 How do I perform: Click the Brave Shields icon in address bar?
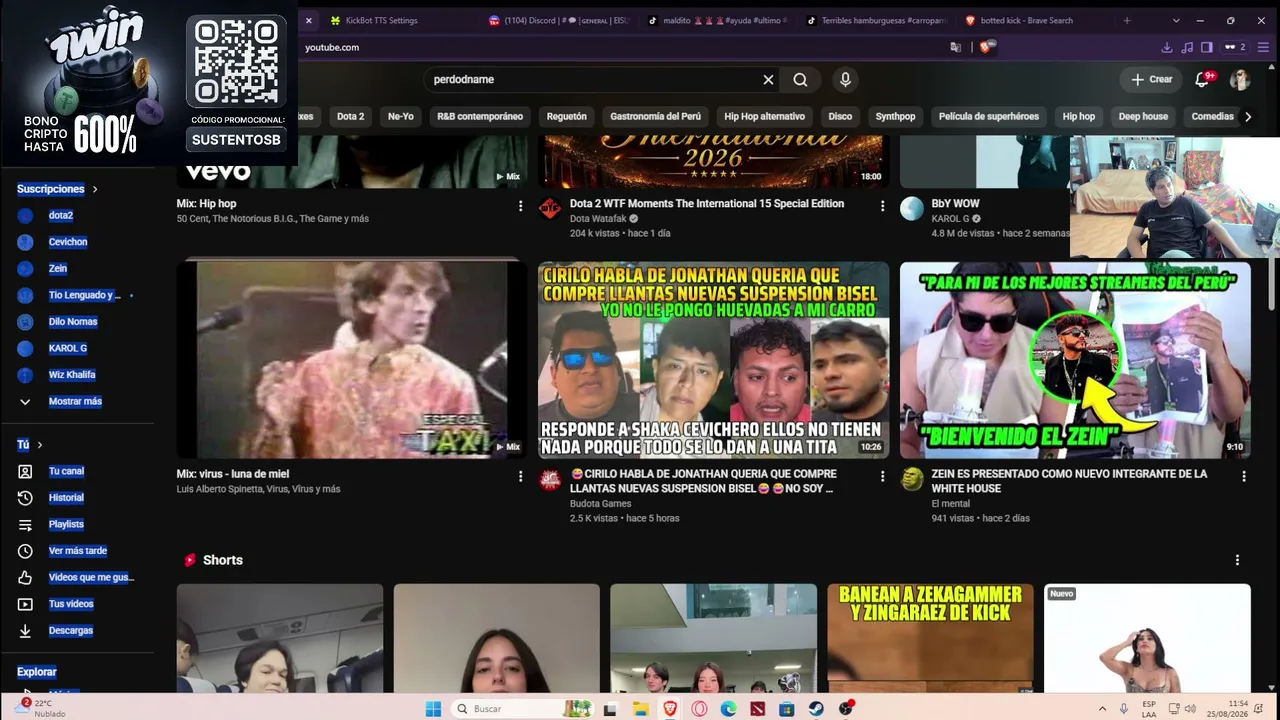986,47
